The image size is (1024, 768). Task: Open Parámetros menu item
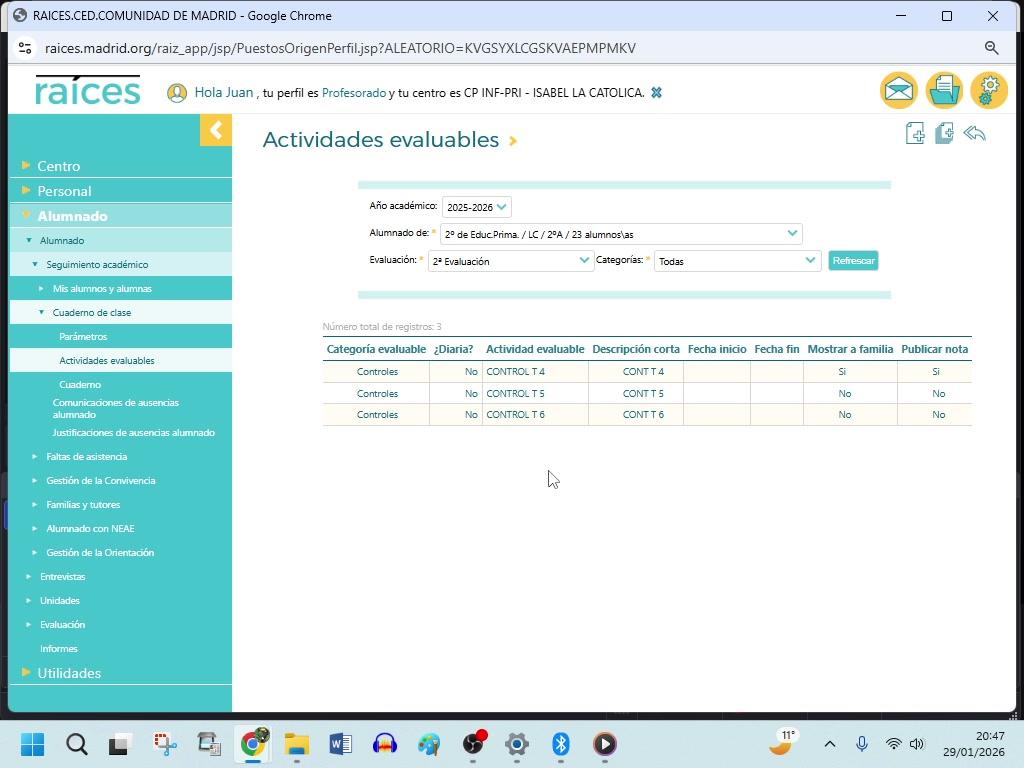[83, 337]
